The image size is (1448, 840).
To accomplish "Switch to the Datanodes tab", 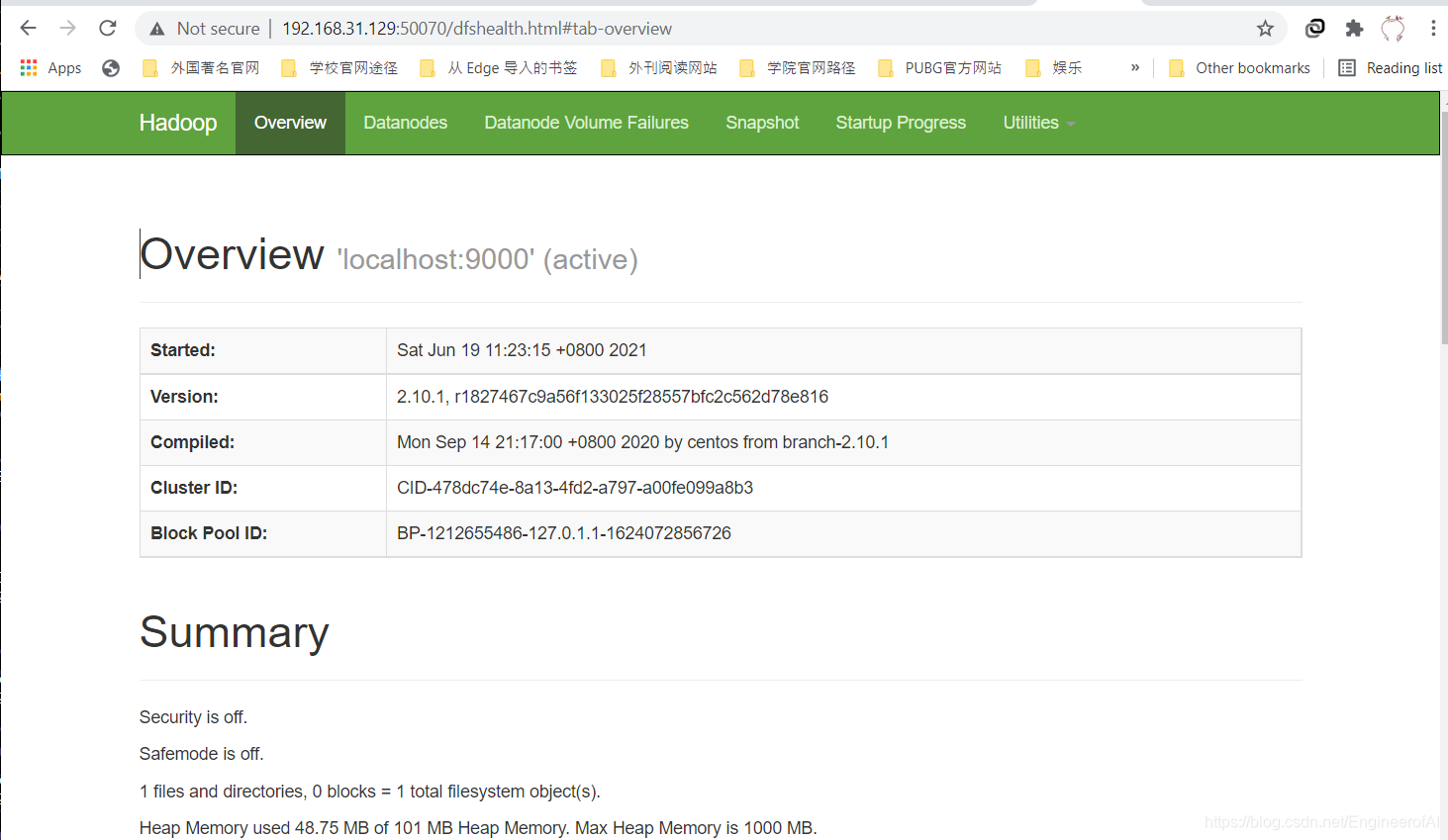I will 406,123.
